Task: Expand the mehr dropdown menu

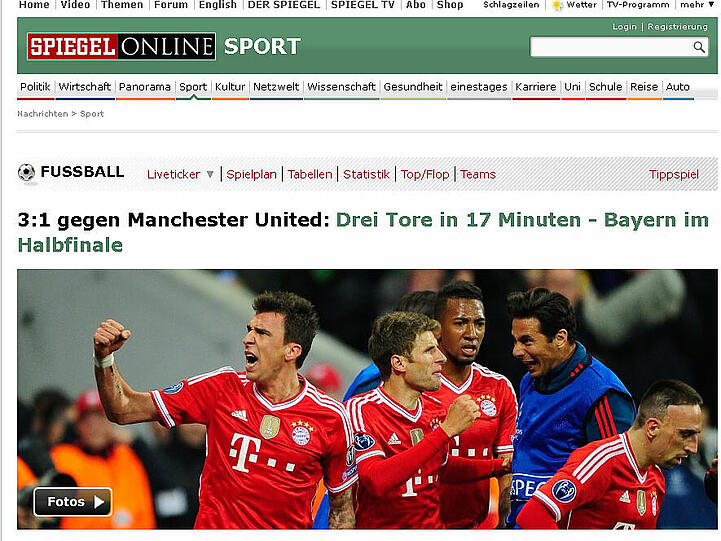Action: tap(697, 5)
